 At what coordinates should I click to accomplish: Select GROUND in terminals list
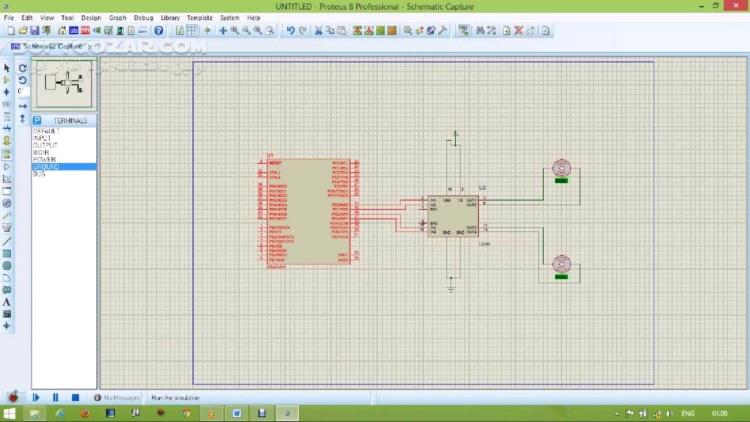tap(64, 167)
